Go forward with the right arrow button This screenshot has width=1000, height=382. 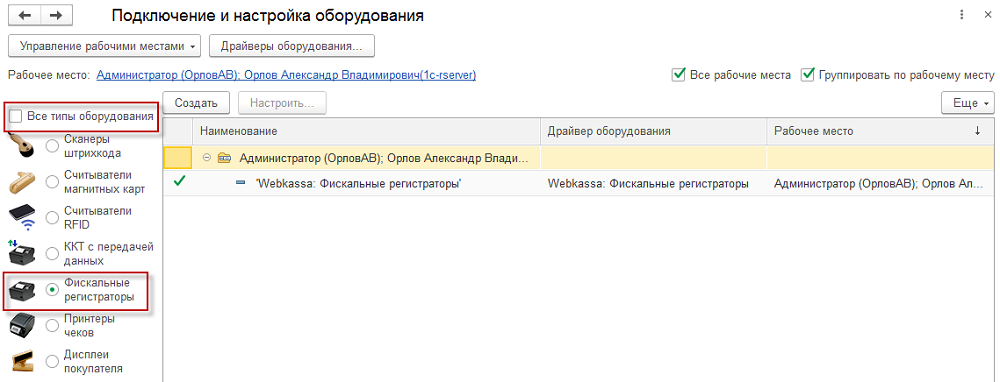point(56,16)
